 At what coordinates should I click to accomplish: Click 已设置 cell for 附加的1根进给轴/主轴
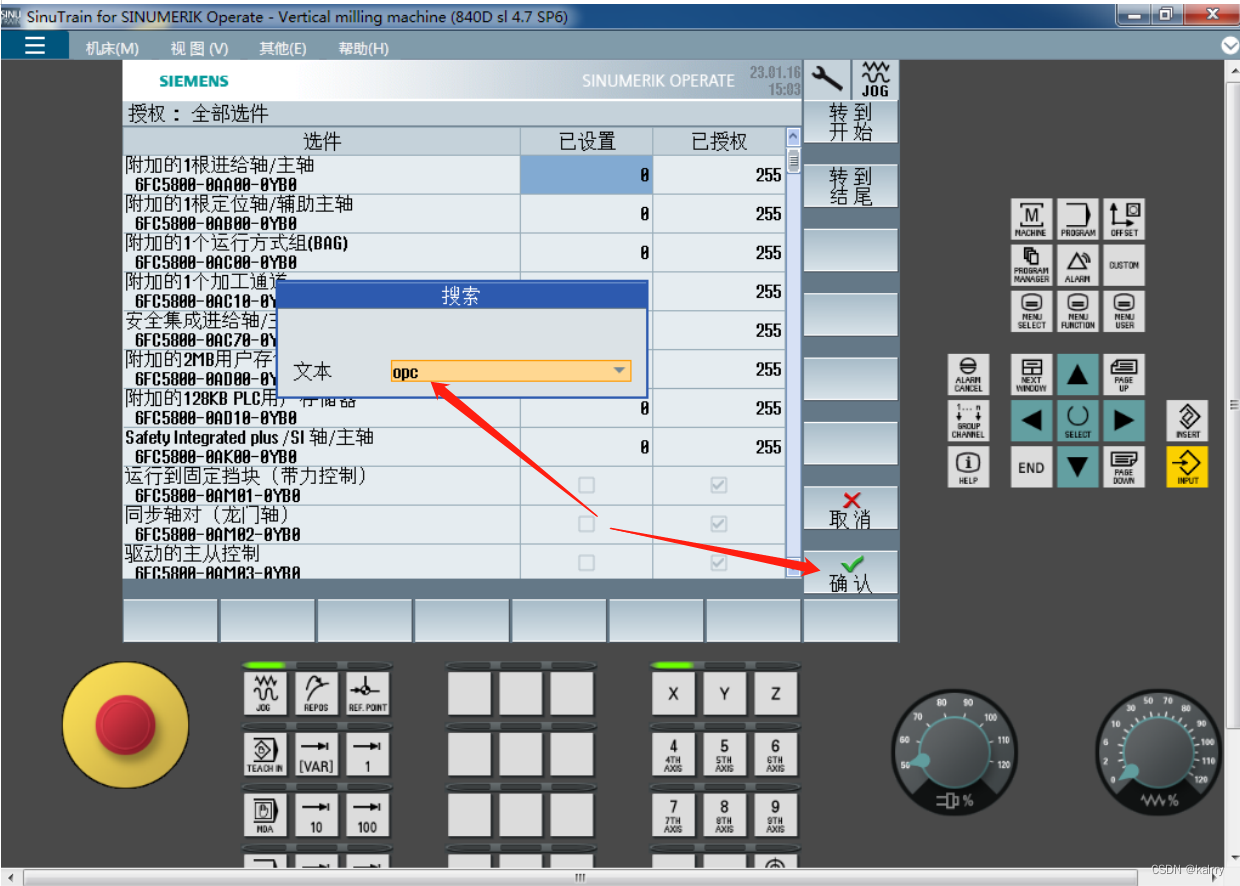[586, 174]
